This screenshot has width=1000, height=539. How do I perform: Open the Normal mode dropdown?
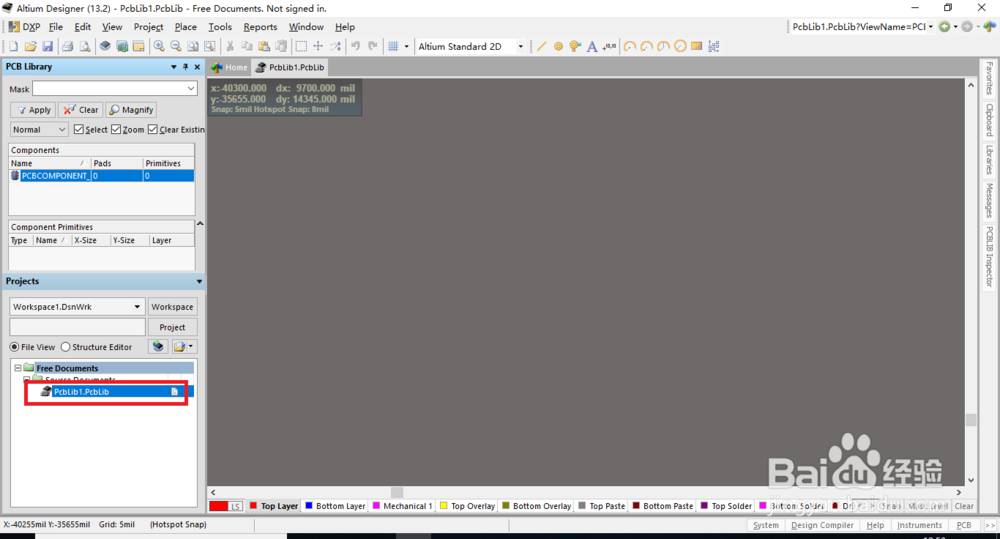(62, 129)
